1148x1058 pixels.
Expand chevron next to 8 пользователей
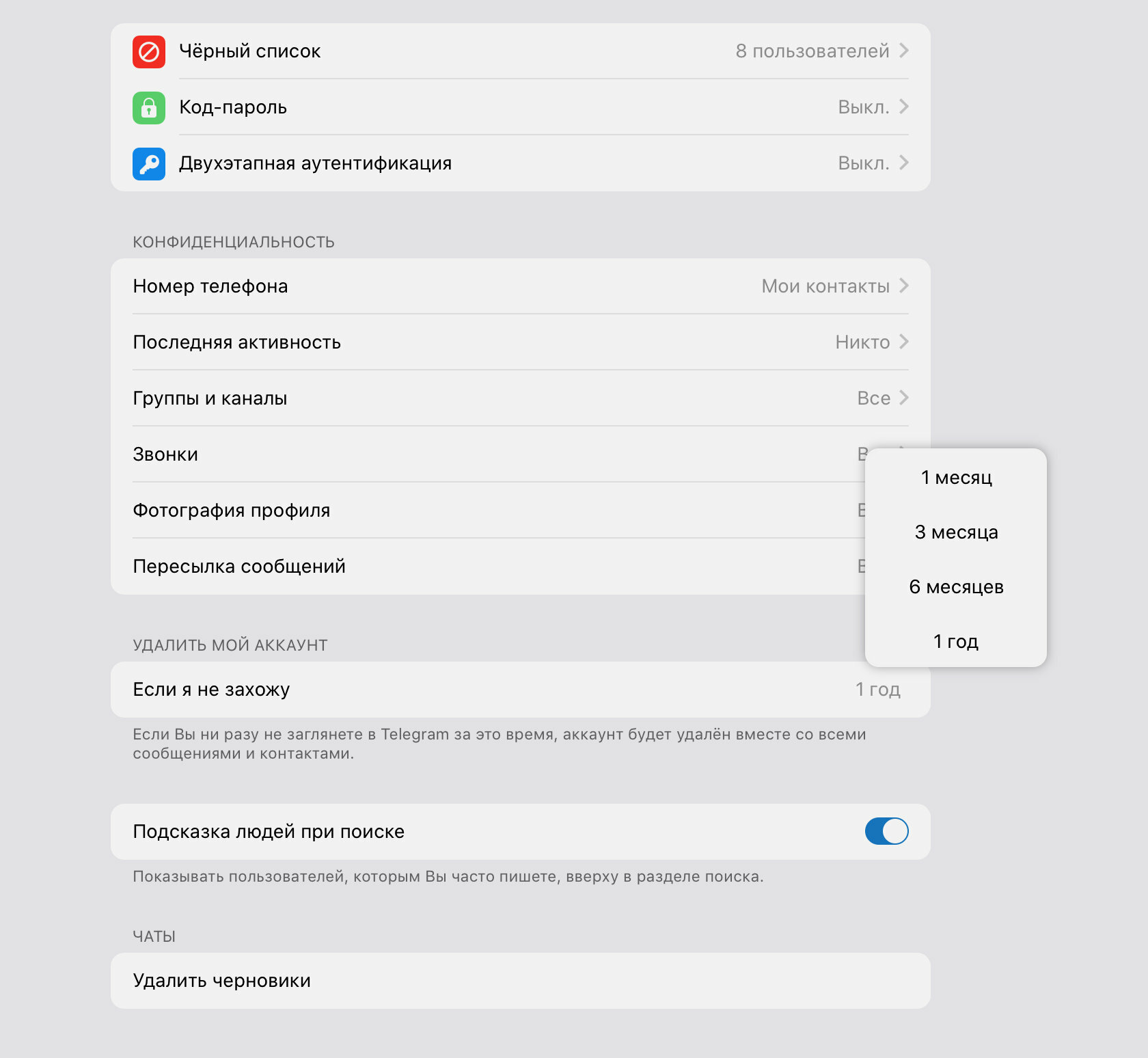pos(903,51)
